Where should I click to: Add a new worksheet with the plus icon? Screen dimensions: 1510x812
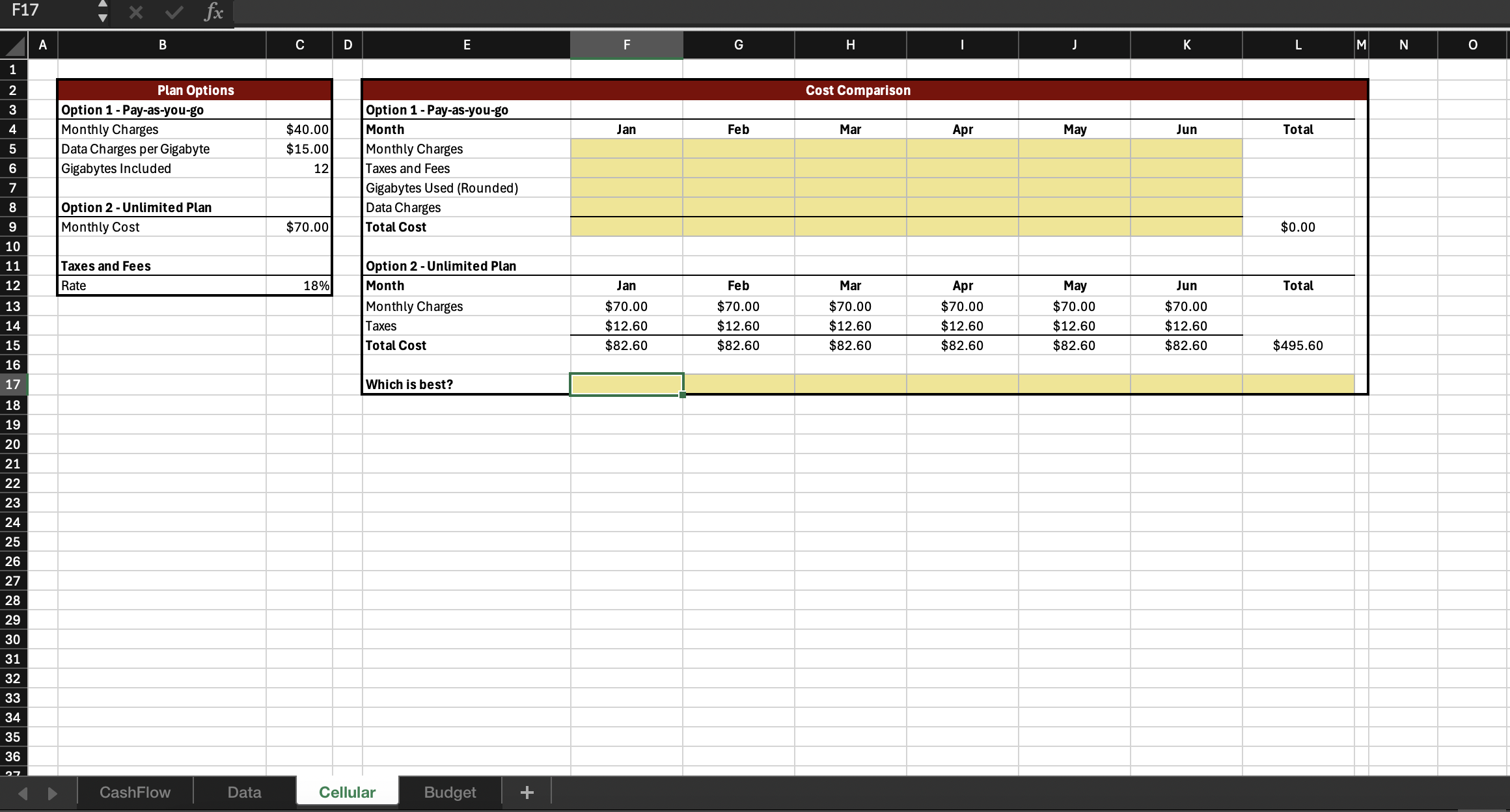(x=526, y=792)
